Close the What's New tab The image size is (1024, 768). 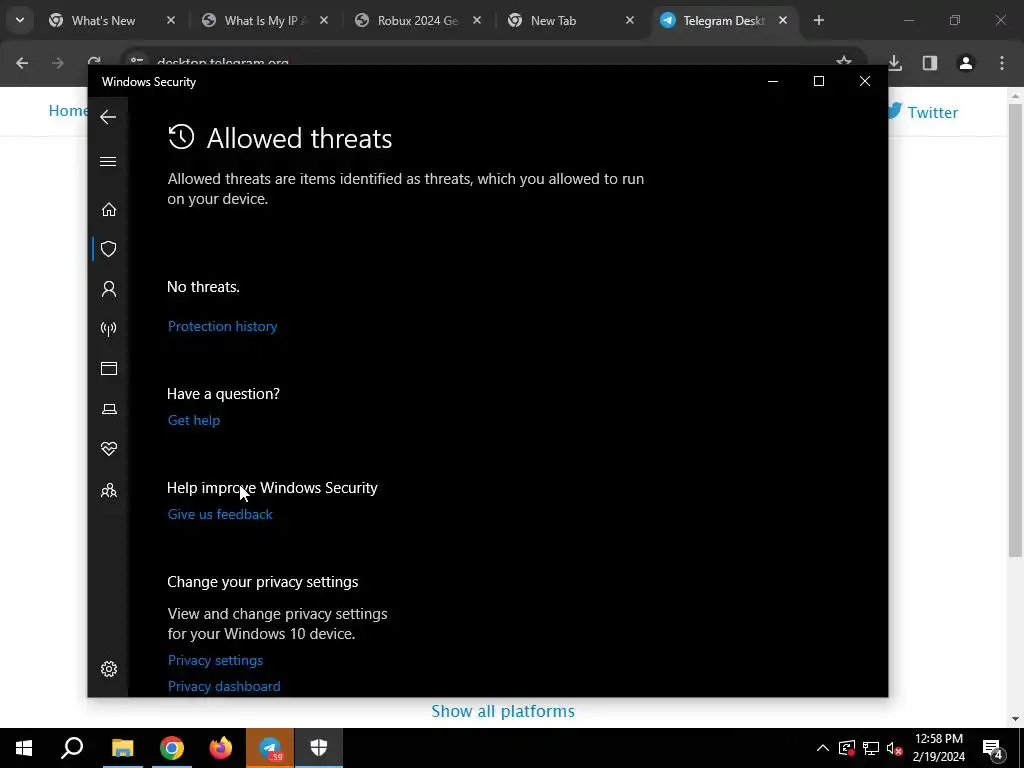tap(171, 20)
